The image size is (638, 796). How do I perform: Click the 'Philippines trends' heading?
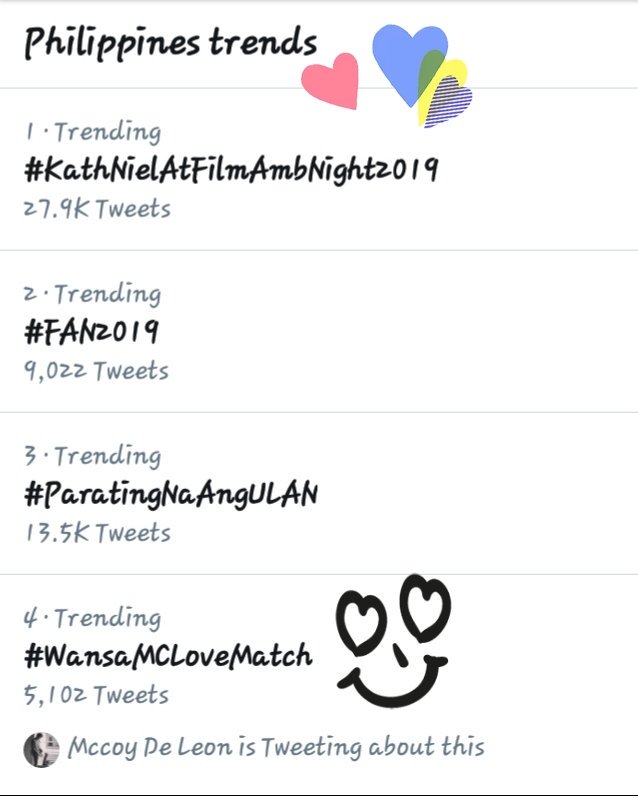(171, 43)
